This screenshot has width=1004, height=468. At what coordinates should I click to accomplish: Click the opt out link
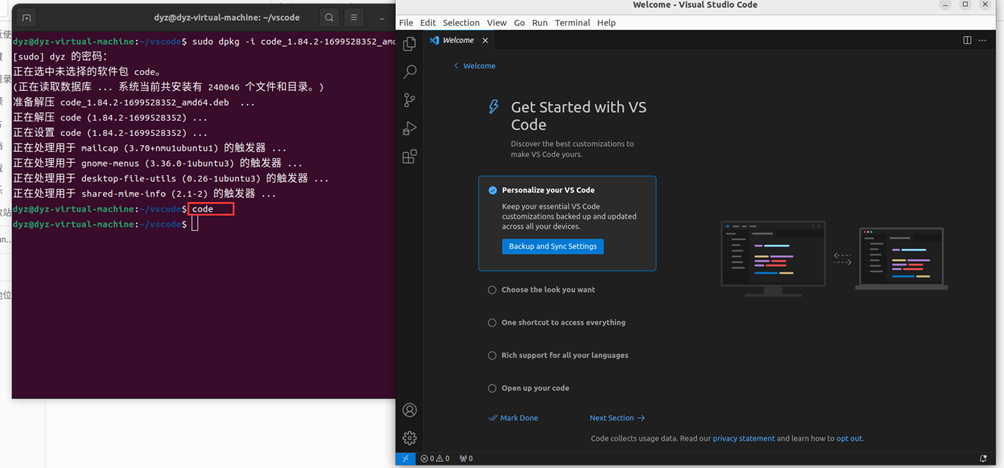pos(849,439)
